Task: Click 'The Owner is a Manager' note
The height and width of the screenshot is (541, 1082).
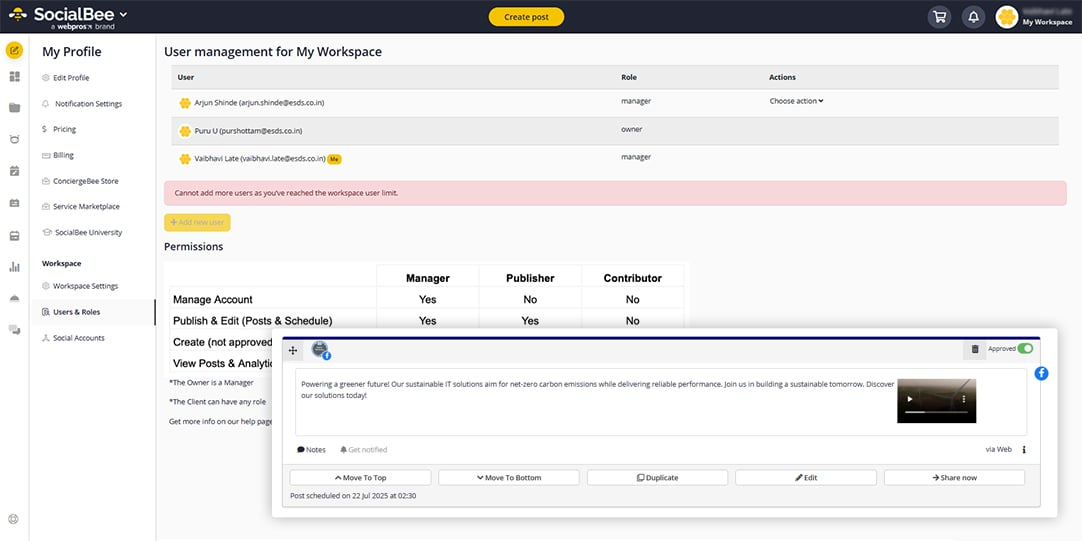Action: 211,382
